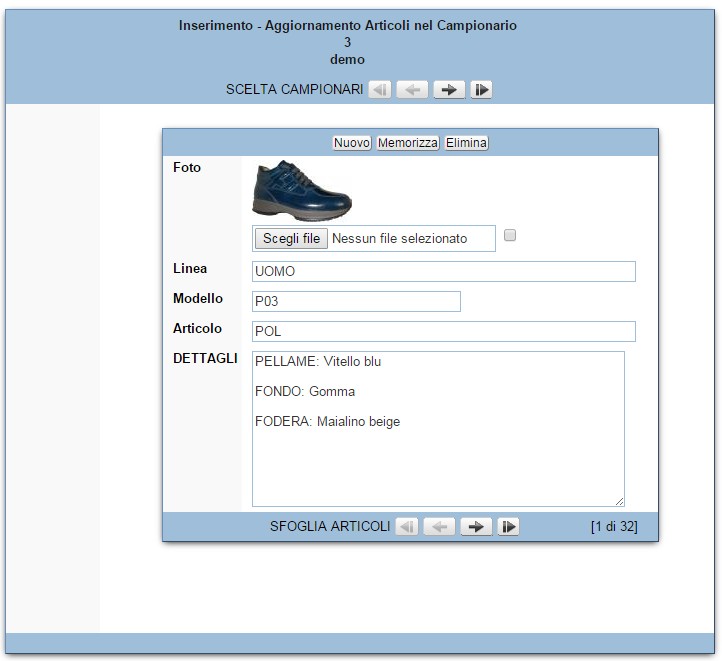Delete the article with Elimina button
The image size is (722, 661).
point(466,143)
